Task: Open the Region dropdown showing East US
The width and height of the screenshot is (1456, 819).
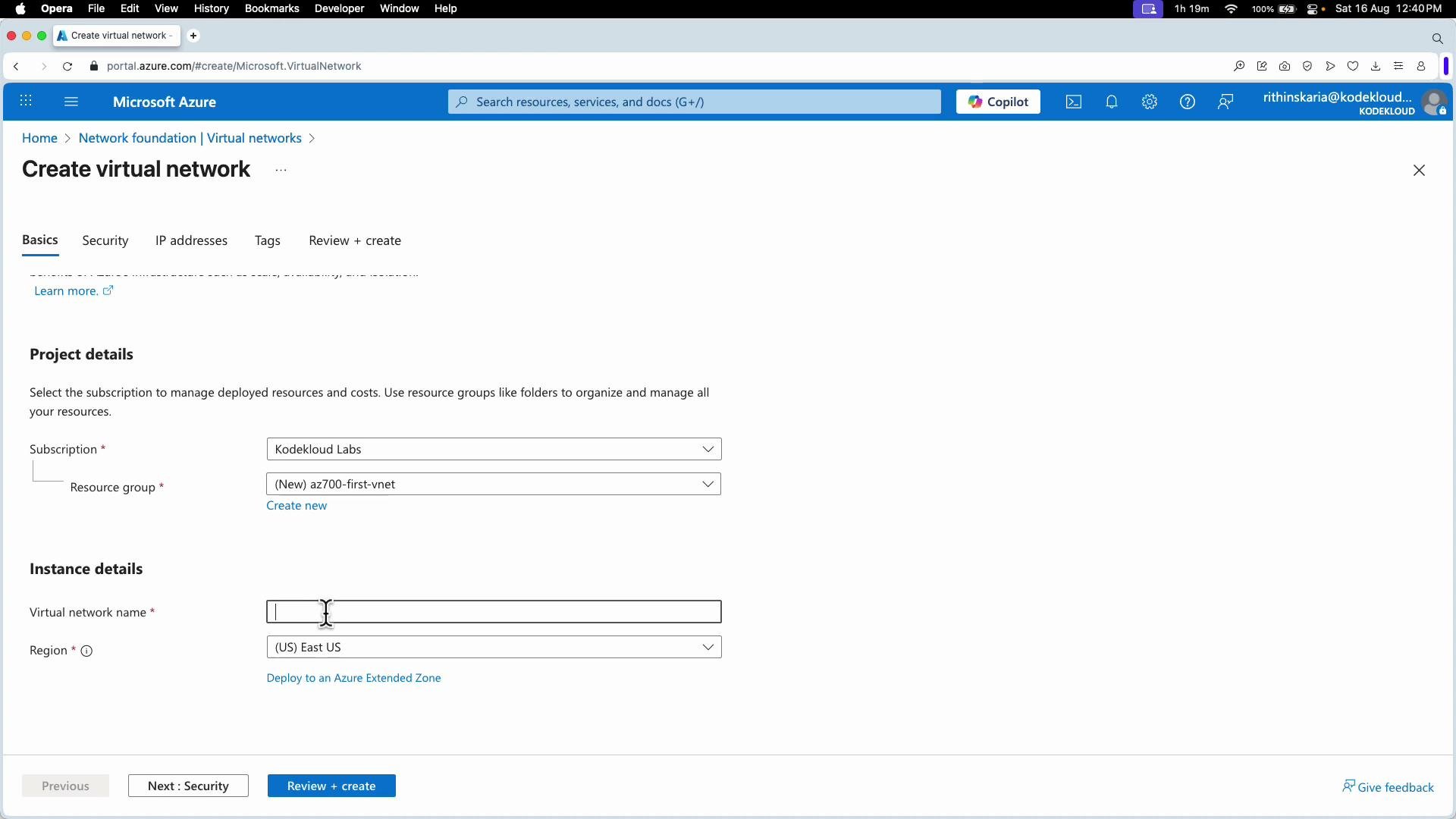Action: [x=494, y=647]
